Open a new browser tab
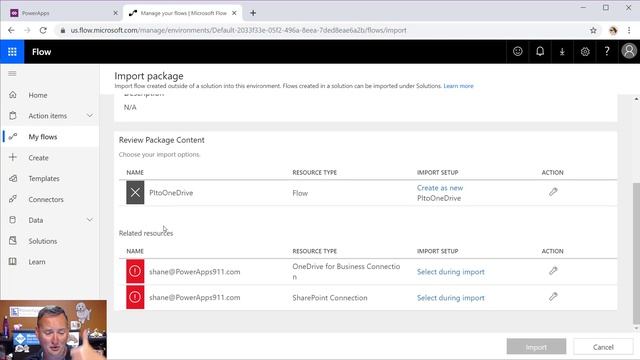The height and width of the screenshot is (360, 640). click(253, 13)
